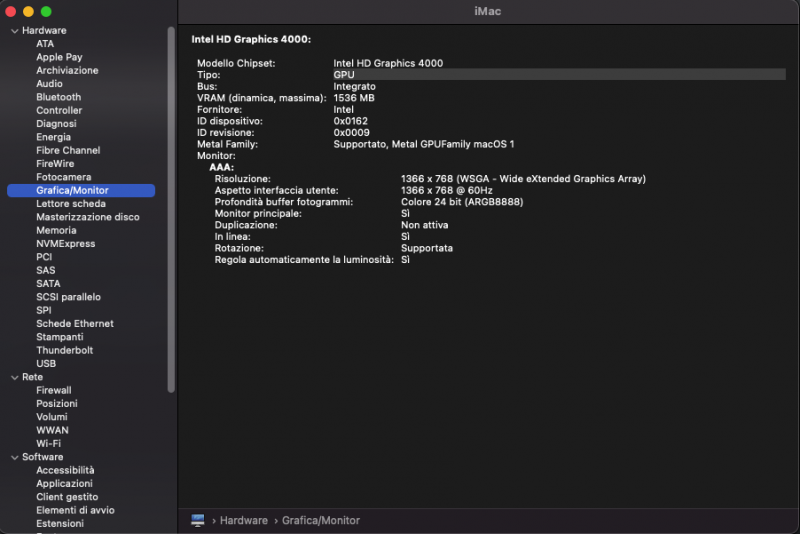Viewport: 800px width, 534px height.
Task: Open Applicazioni under Software
Action: 65,483
